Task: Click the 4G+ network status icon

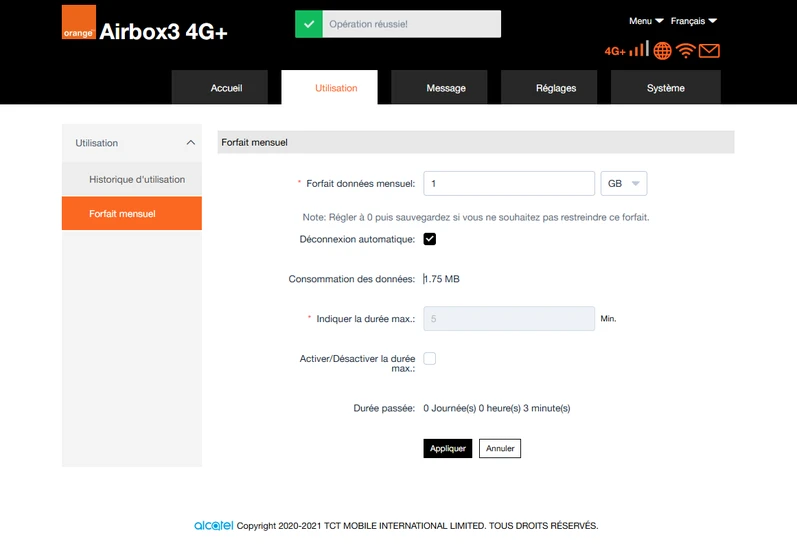Action: click(x=615, y=51)
